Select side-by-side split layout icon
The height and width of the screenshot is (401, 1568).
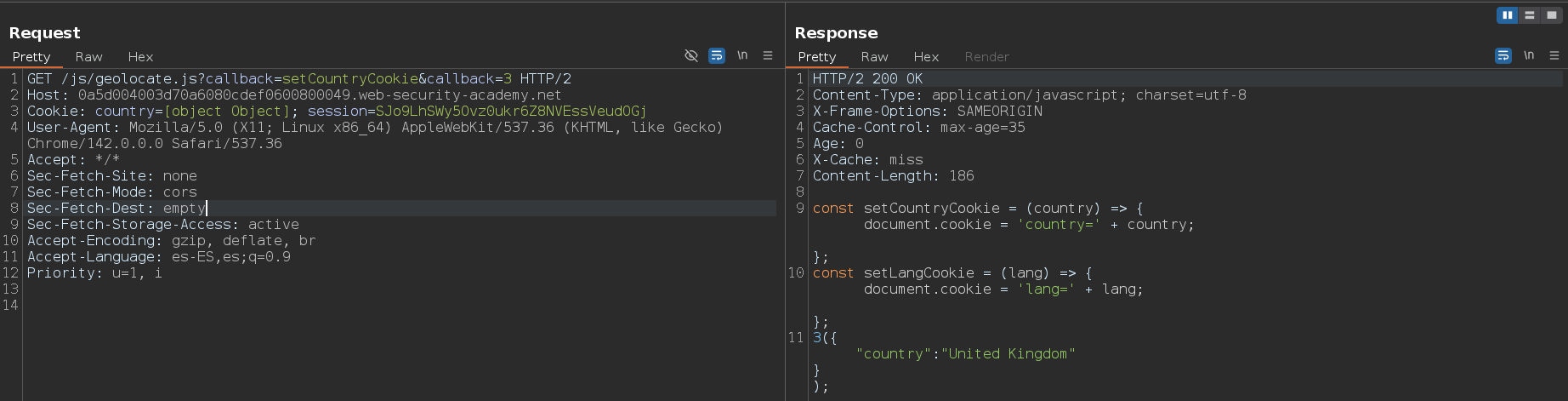[1508, 15]
